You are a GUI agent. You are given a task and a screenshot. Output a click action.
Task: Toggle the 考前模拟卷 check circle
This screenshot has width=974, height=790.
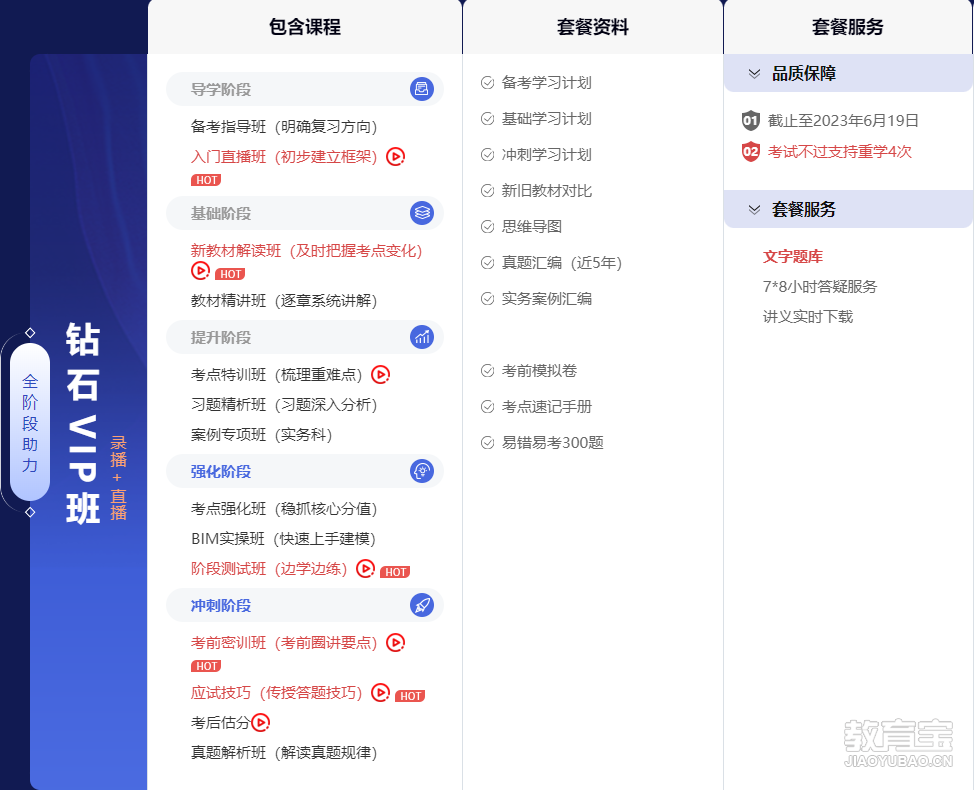[488, 371]
